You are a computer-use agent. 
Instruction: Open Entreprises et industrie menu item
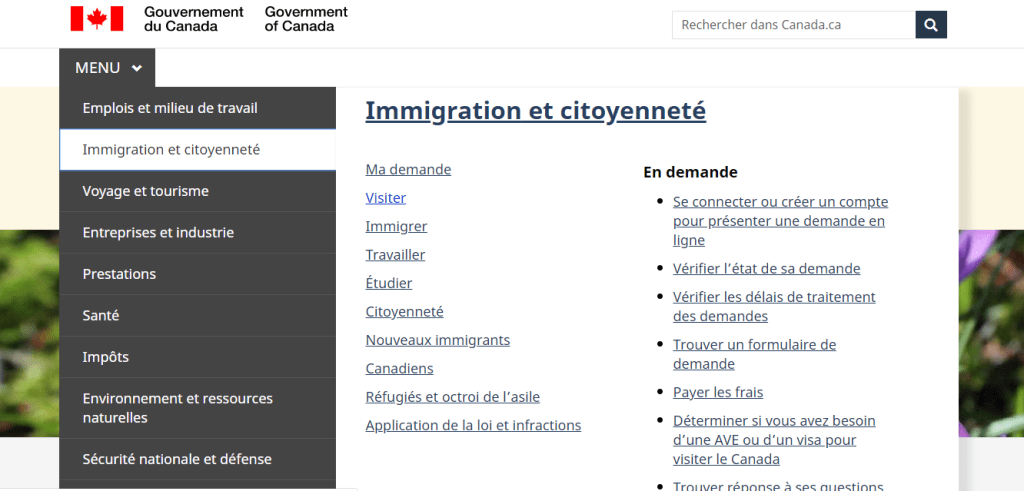(x=197, y=232)
